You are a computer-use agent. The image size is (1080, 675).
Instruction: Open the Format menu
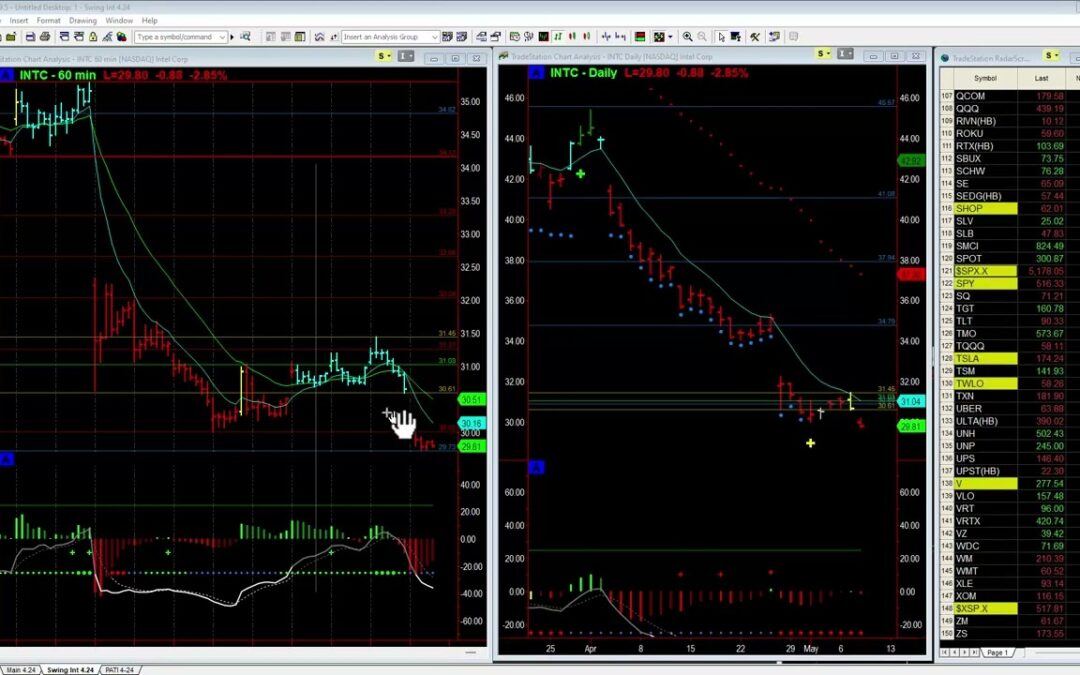click(x=48, y=21)
